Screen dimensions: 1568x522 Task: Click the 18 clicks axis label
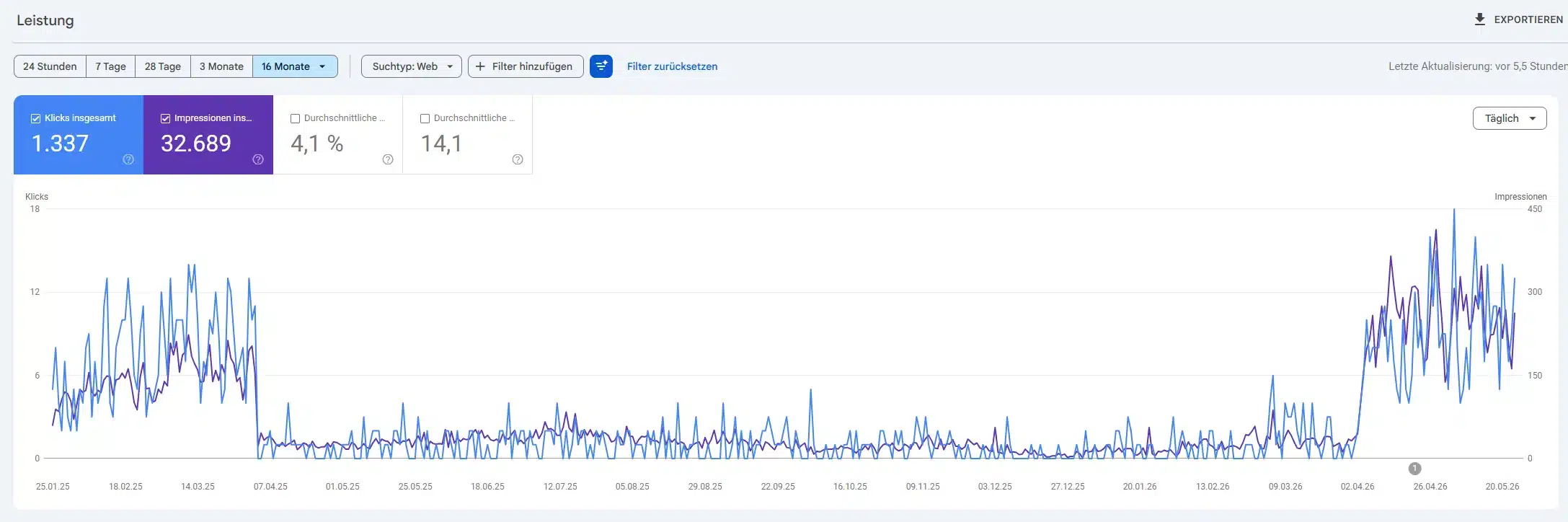point(35,209)
